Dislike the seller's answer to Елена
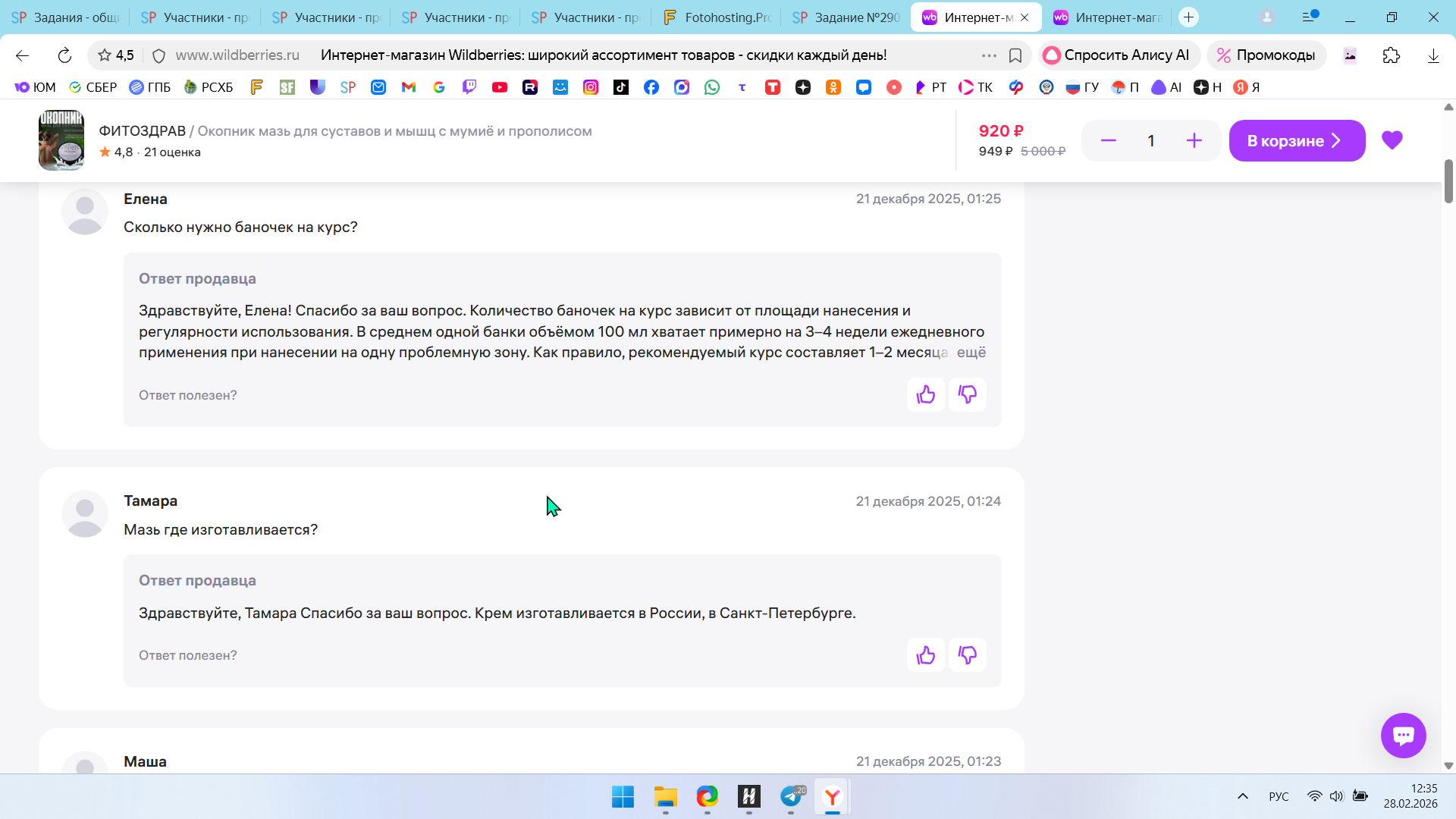Image resolution: width=1456 pixels, height=819 pixels. 967,394
